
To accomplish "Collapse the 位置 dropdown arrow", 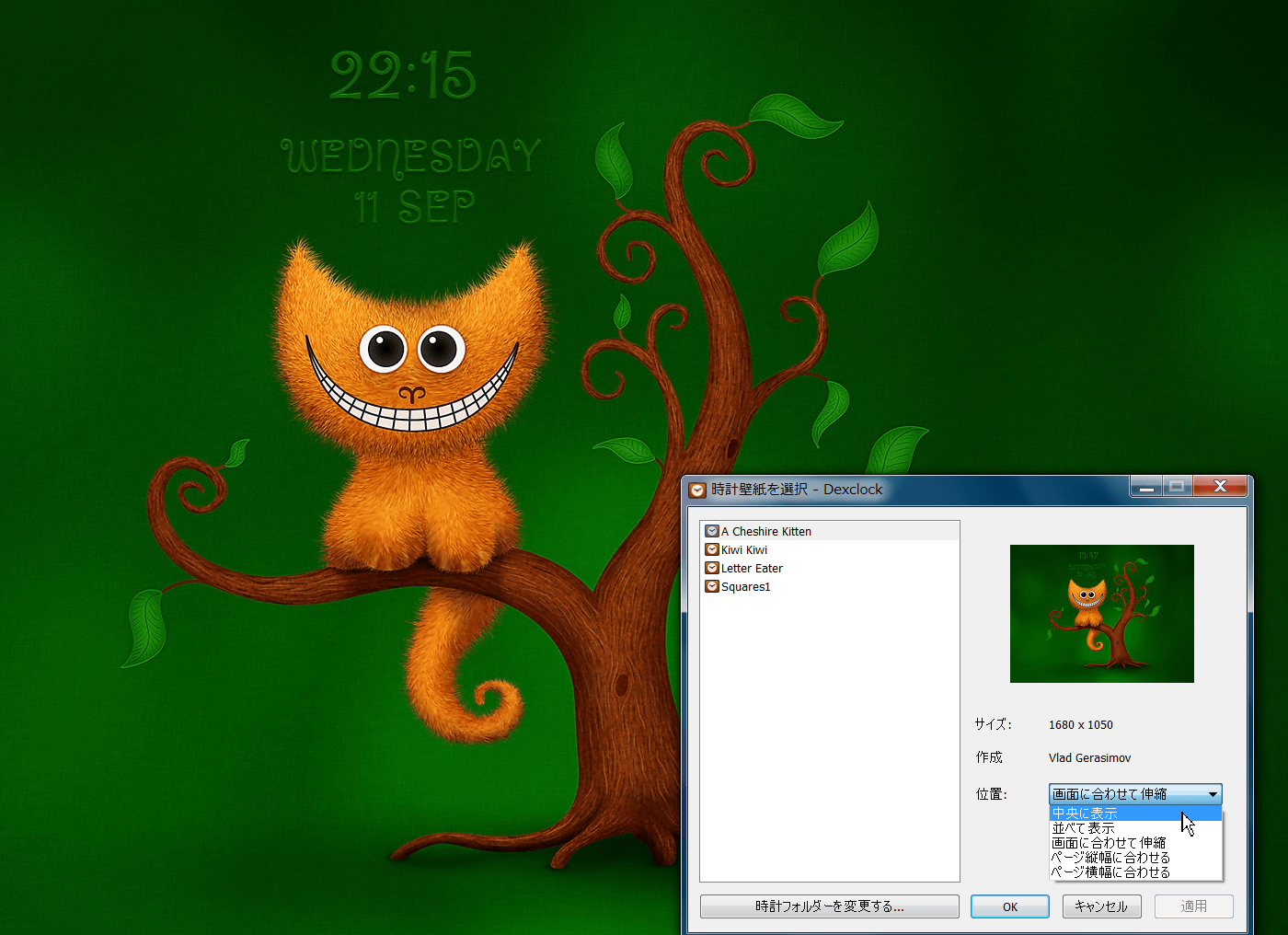I will (1213, 794).
